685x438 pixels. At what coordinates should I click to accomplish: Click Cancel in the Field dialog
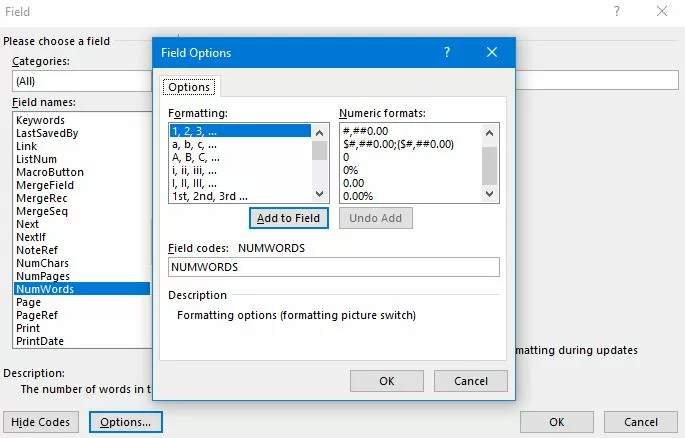[x=640, y=422]
